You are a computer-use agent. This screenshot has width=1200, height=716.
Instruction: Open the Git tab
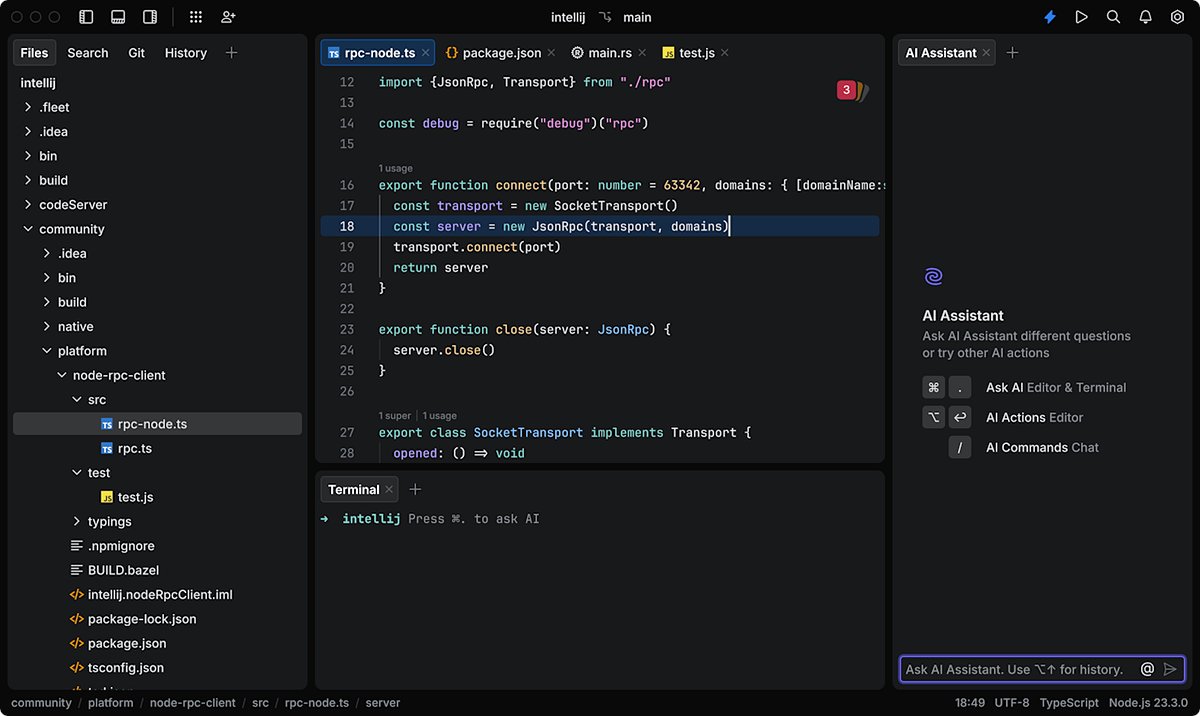[x=137, y=53]
